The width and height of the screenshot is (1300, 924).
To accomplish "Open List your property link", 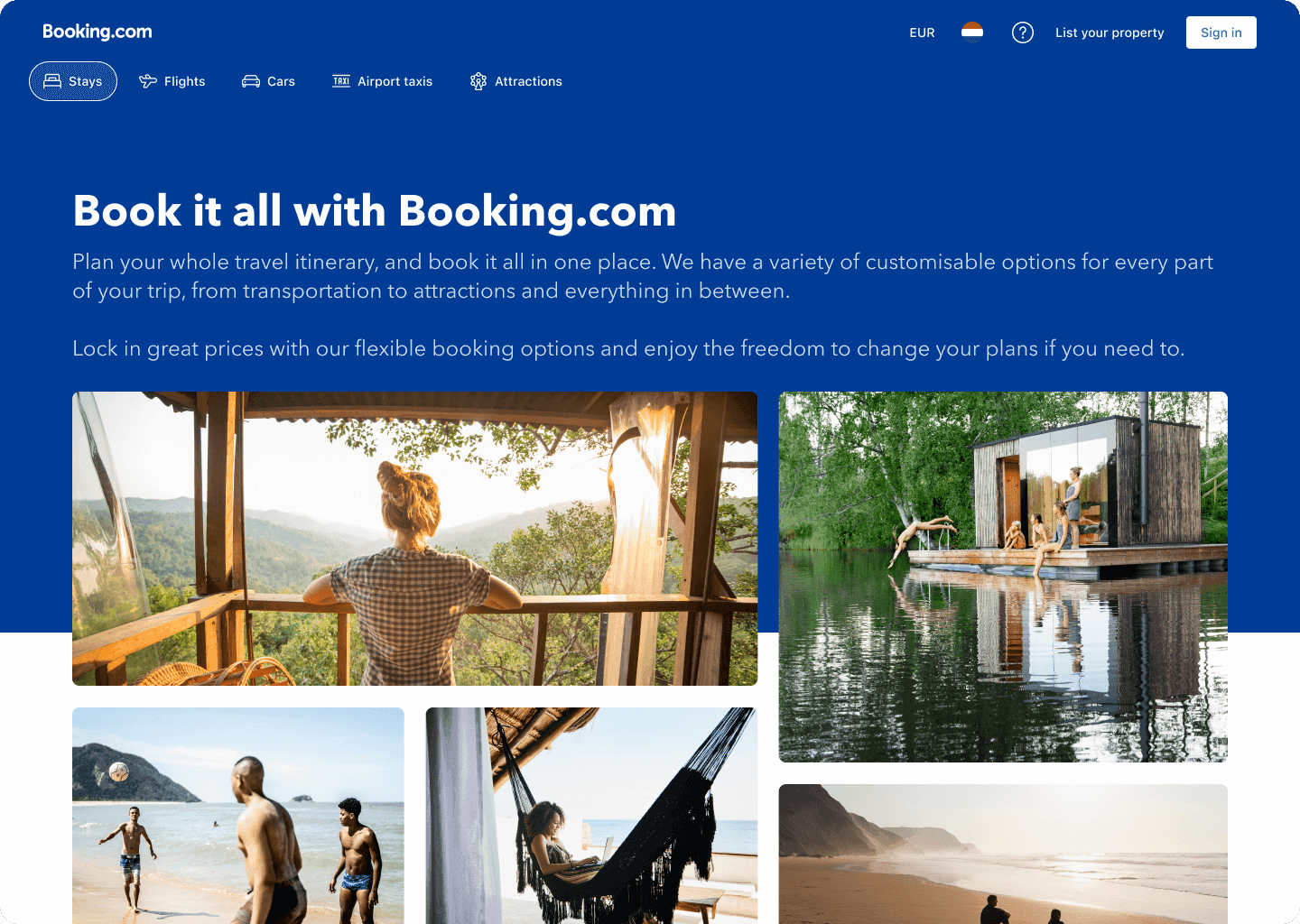I will click(x=1110, y=32).
